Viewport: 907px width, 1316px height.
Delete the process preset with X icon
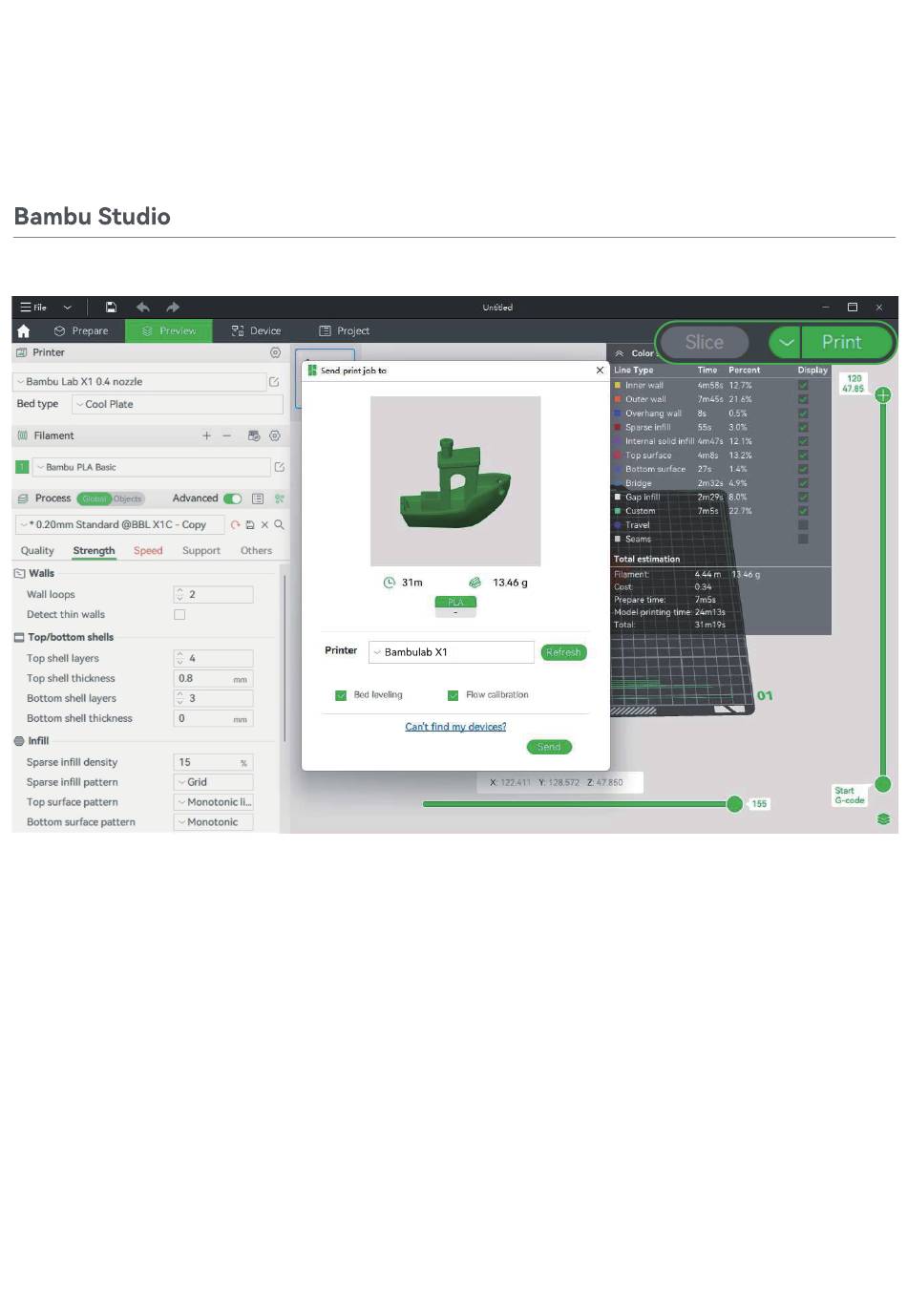click(264, 525)
